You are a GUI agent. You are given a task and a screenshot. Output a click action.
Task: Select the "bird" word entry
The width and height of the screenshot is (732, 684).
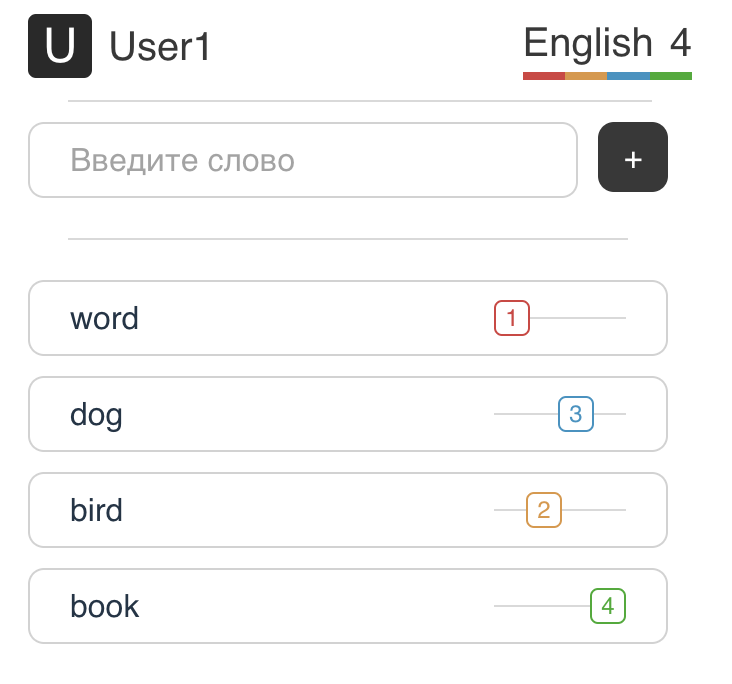point(97,510)
